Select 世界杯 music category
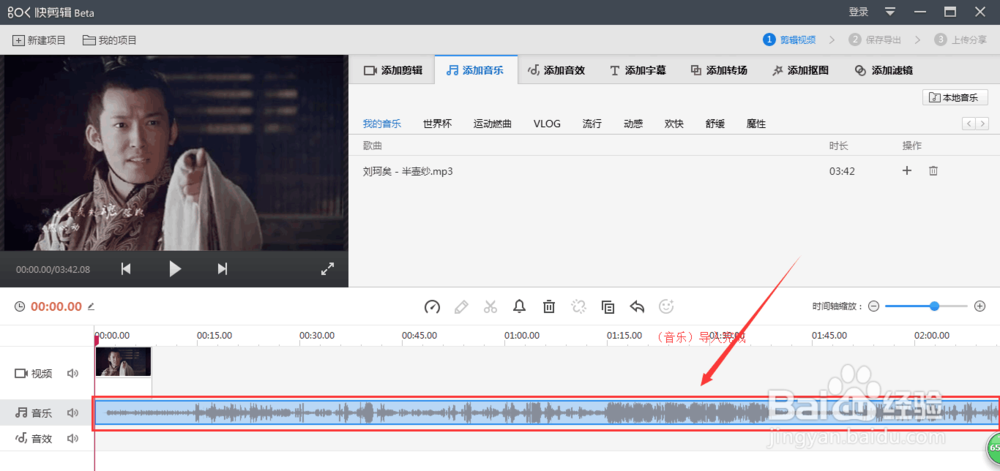Screen dimensions: 1000x471 [438, 124]
